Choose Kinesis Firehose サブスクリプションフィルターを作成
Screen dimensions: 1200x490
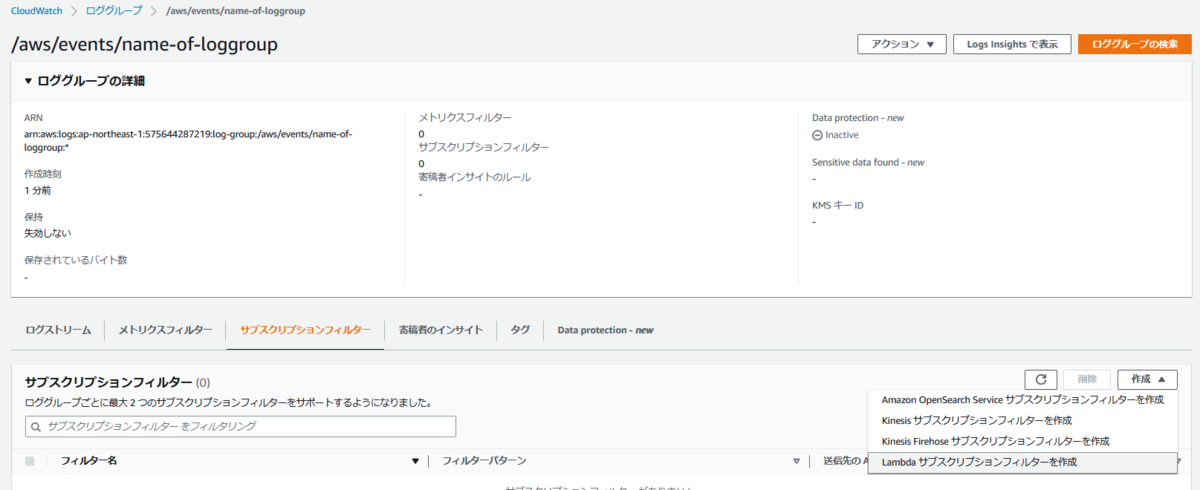(x=1022, y=441)
